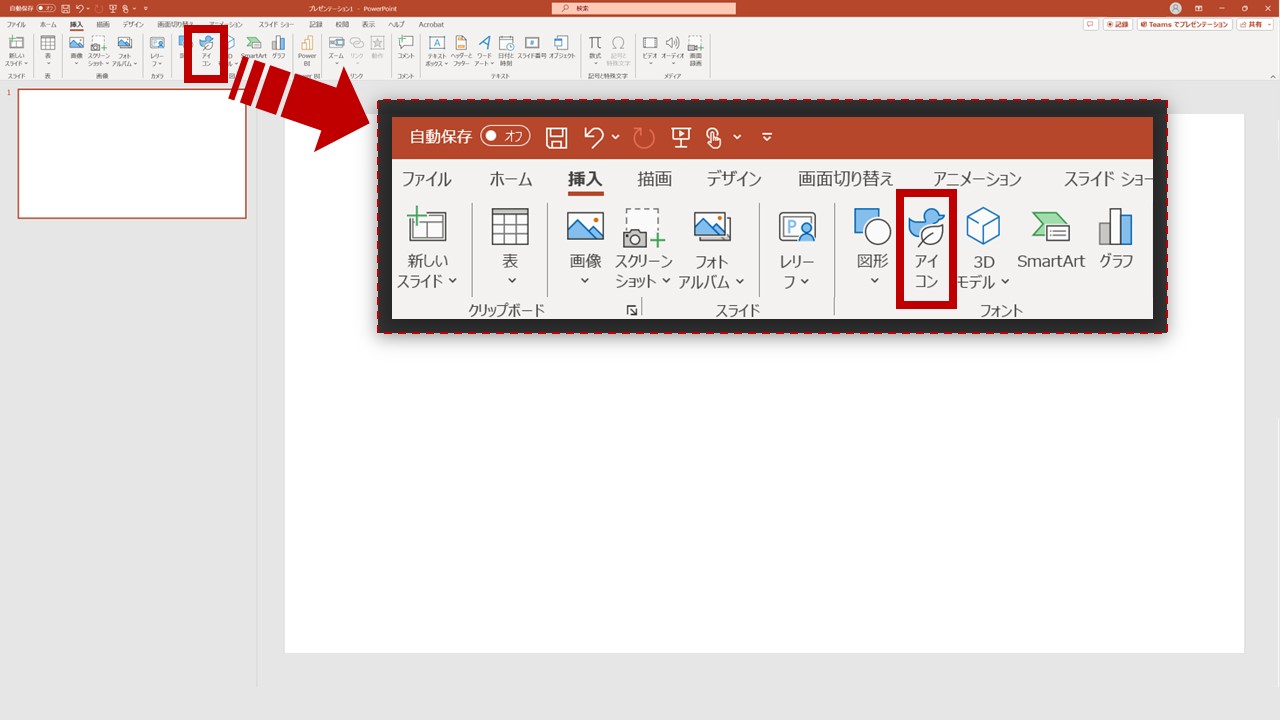Toggle 自動保存 switch in the unmagnified title bar

click(x=46, y=8)
